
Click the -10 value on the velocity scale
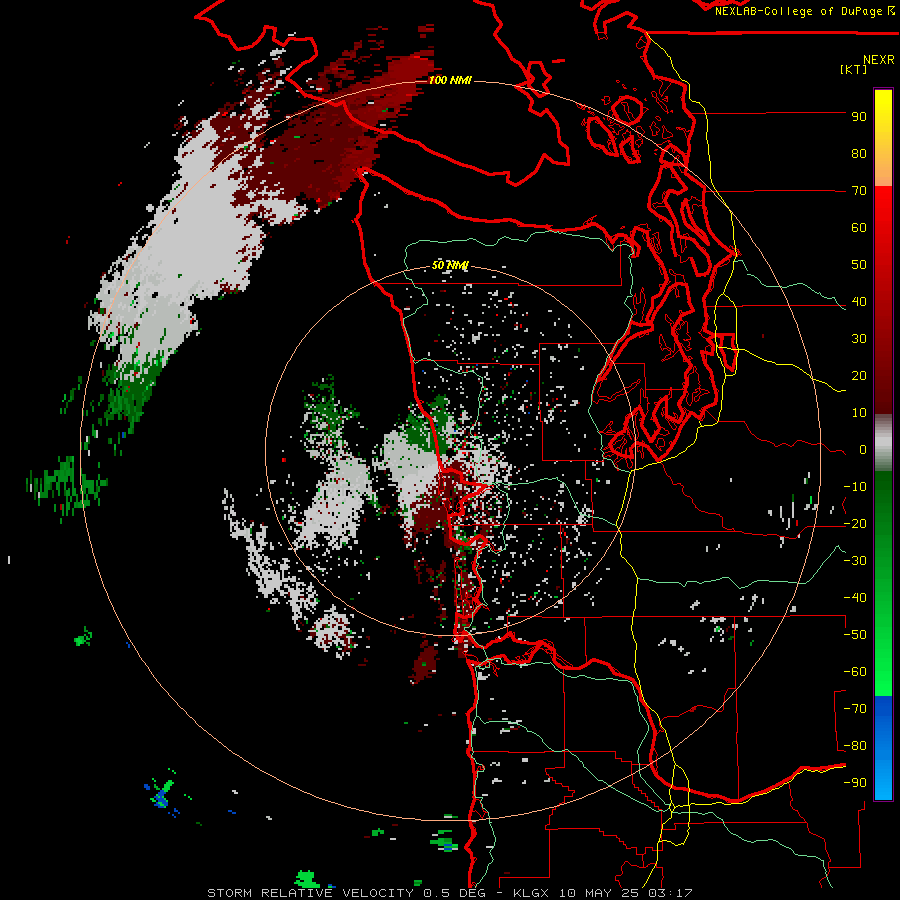[855, 486]
